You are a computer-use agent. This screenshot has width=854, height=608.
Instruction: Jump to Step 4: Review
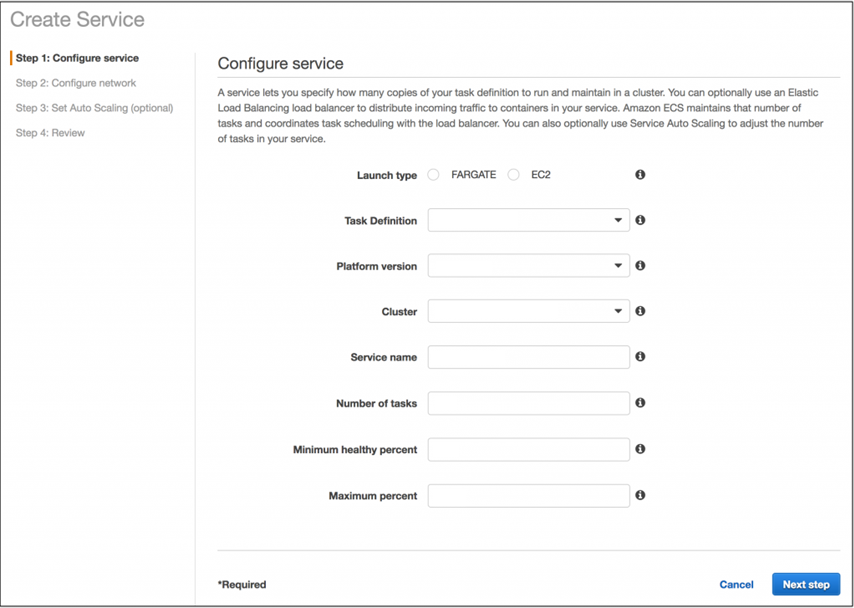[50, 133]
